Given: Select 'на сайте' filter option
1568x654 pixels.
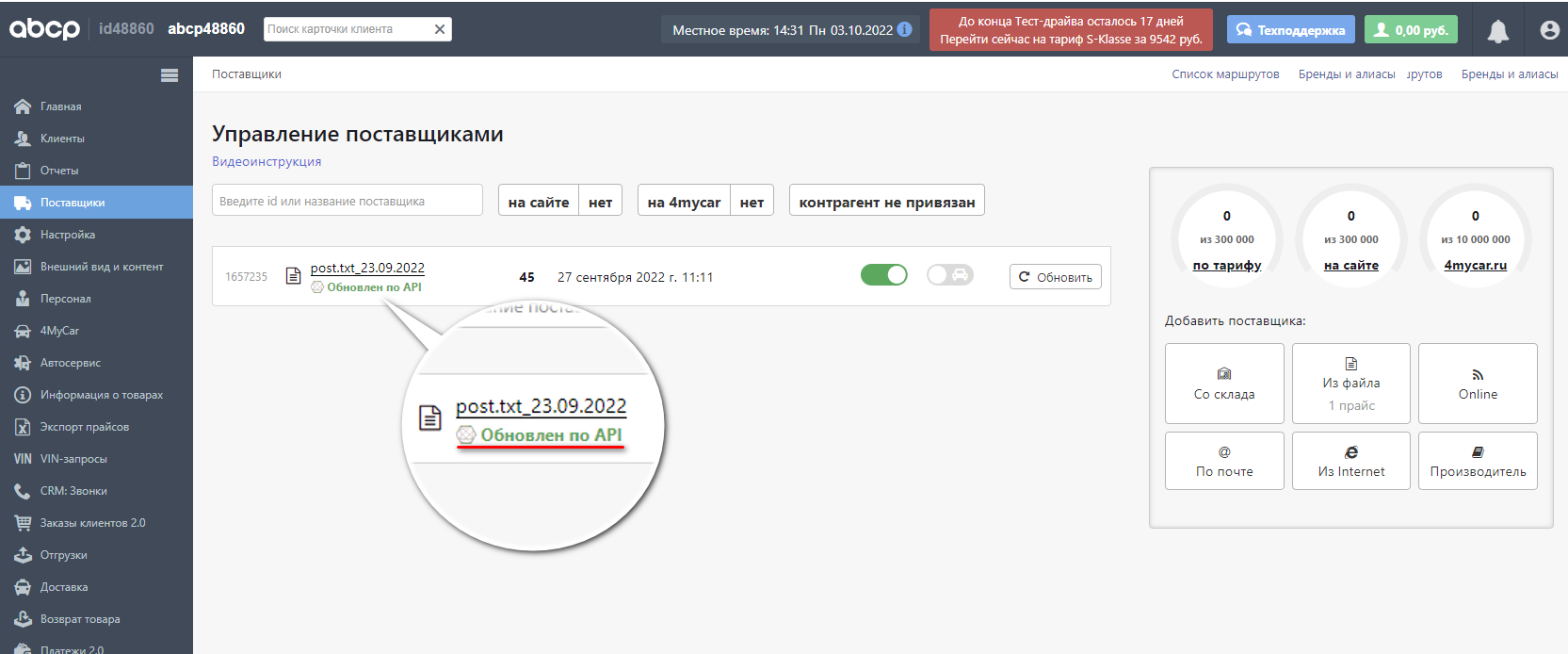Looking at the screenshot, I should pos(539,201).
